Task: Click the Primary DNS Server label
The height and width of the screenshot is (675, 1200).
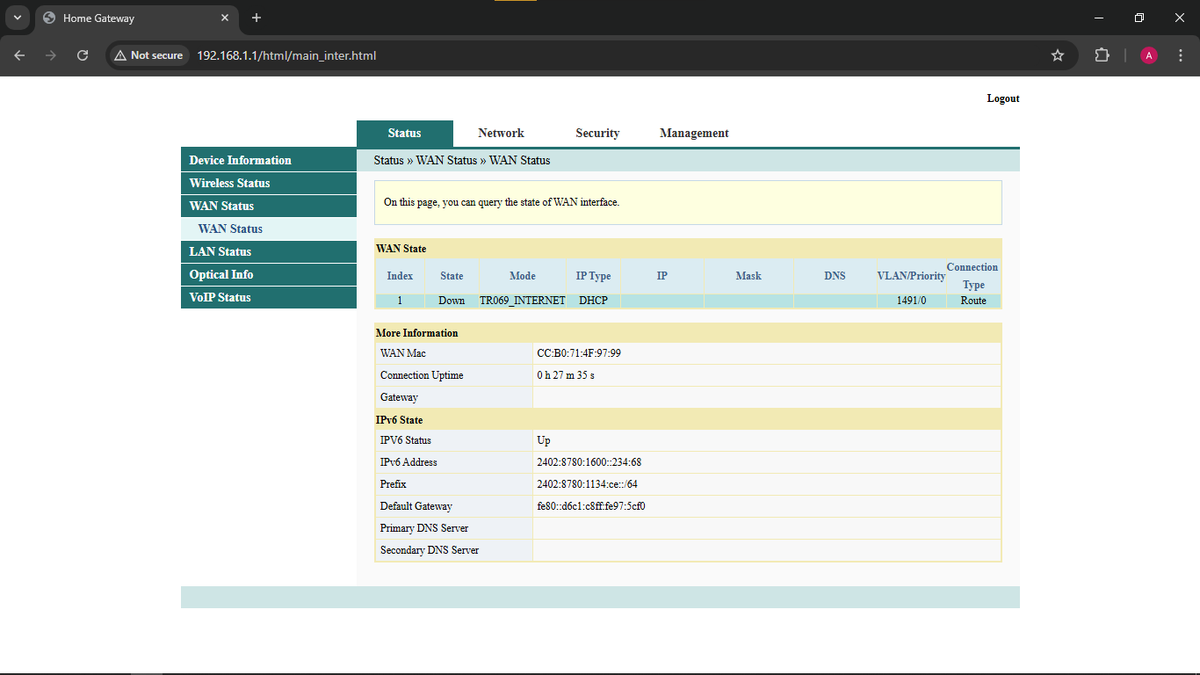Action: click(x=424, y=528)
